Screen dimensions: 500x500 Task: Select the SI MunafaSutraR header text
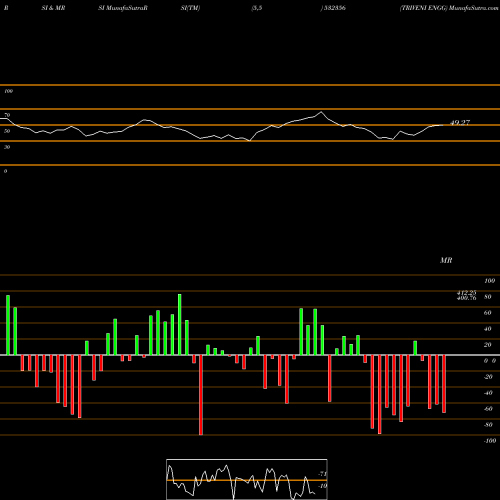coord(123,8)
